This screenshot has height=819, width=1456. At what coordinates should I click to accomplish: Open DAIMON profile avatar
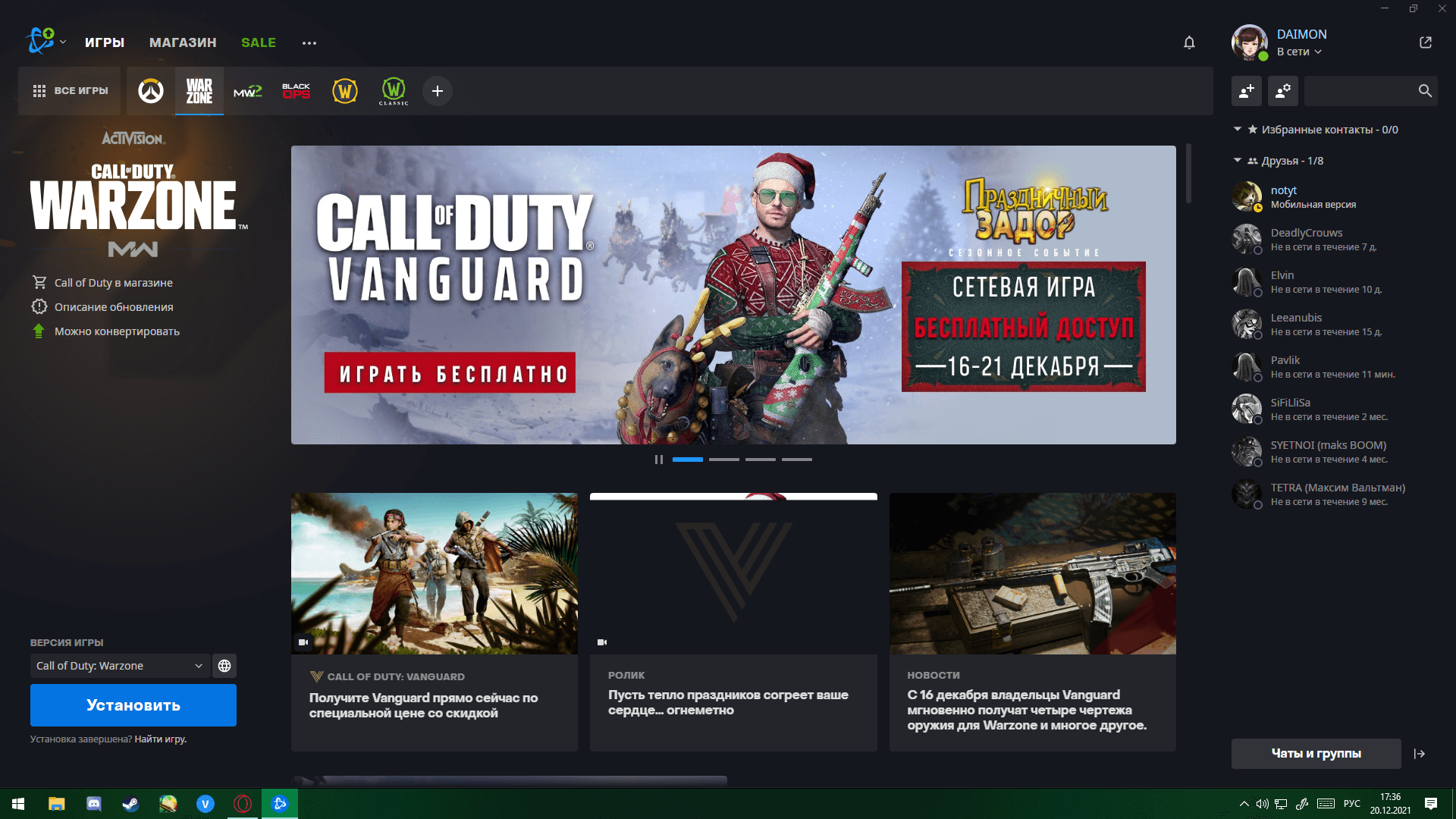click(x=1250, y=42)
